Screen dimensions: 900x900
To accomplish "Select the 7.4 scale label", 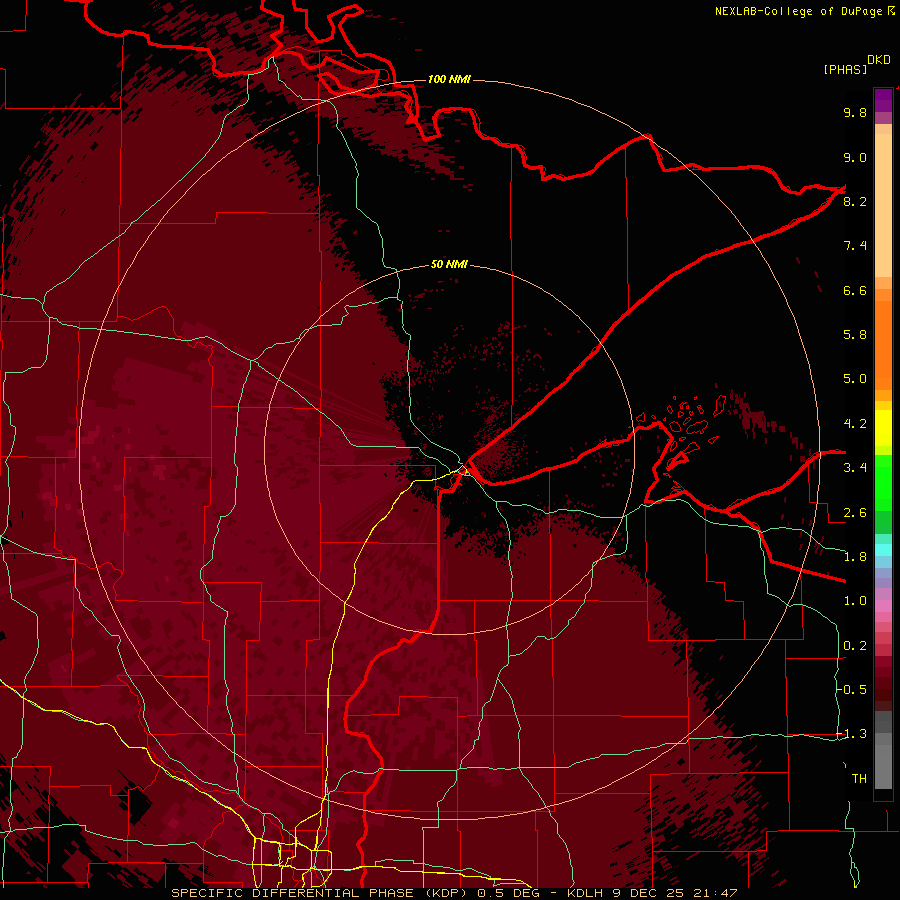I will pyautogui.click(x=855, y=246).
